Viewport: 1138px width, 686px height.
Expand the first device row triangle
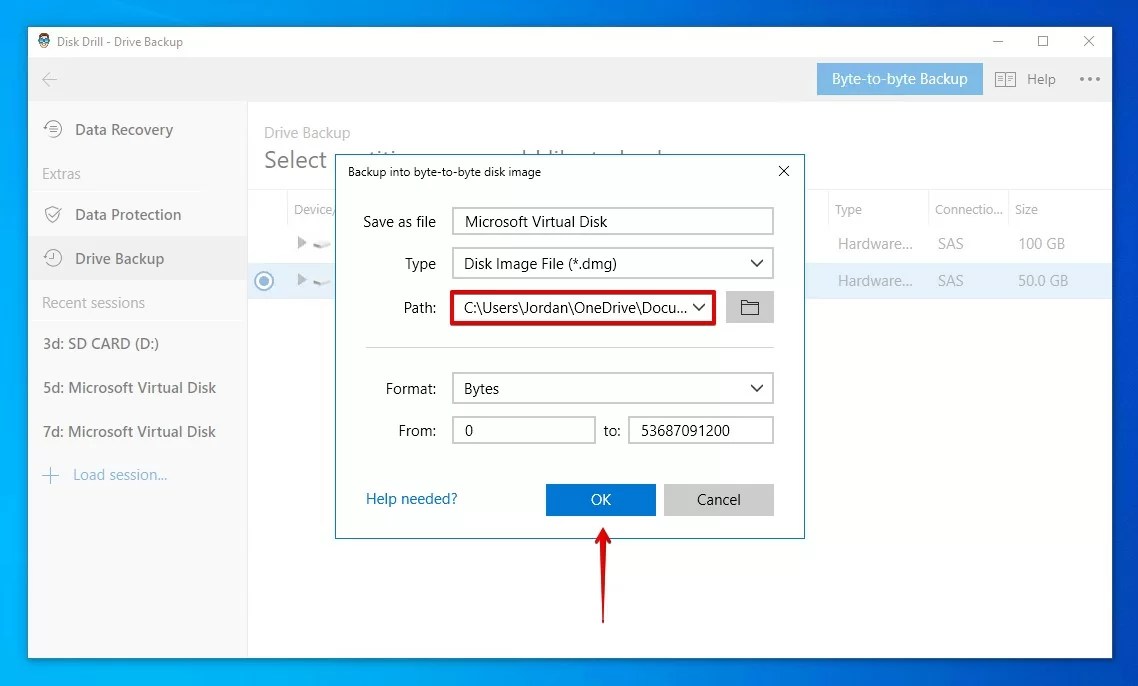coord(301,242)
